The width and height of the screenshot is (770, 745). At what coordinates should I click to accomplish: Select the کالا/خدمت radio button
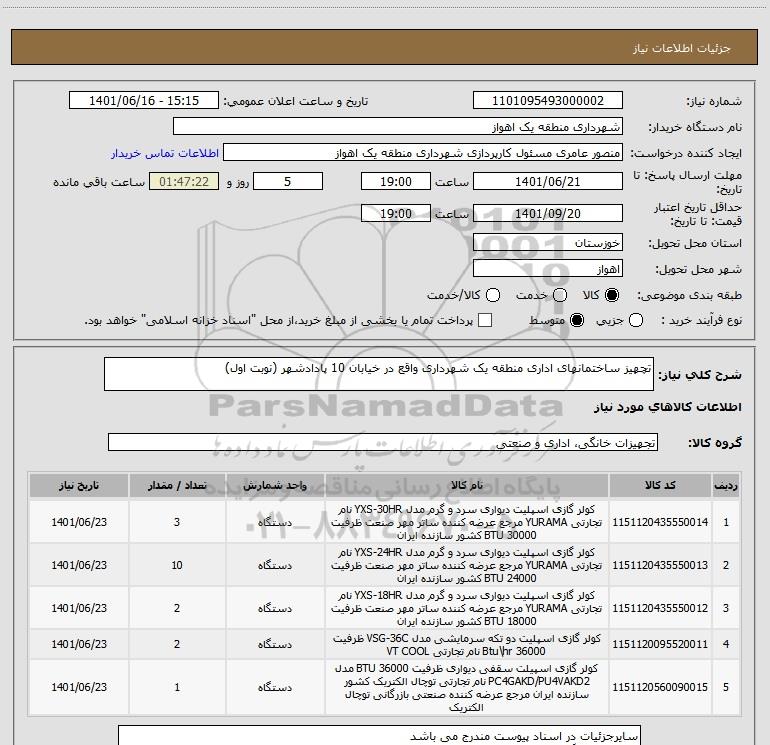pos(493,295)
